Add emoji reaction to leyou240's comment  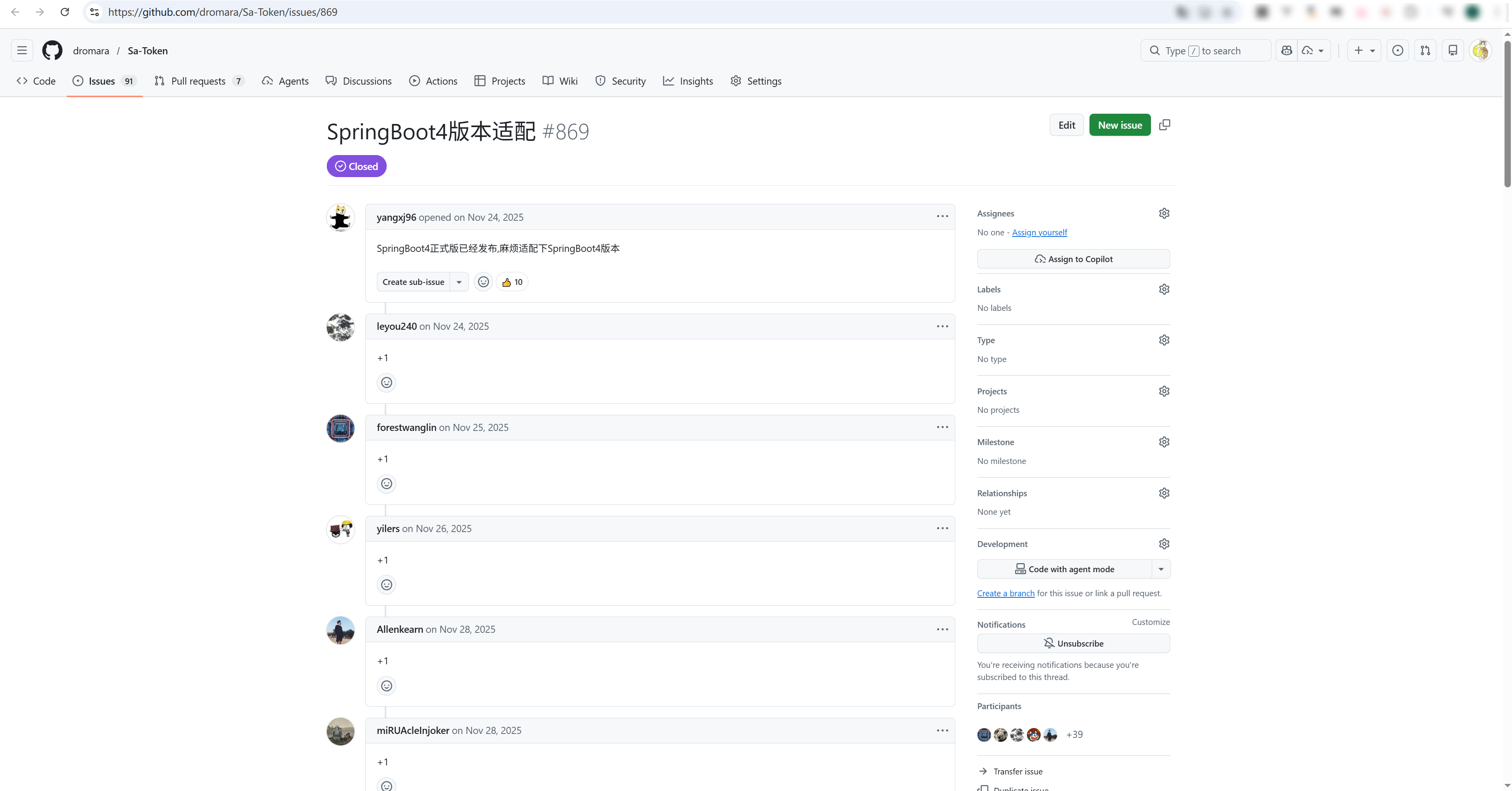(x=386, y=383)
